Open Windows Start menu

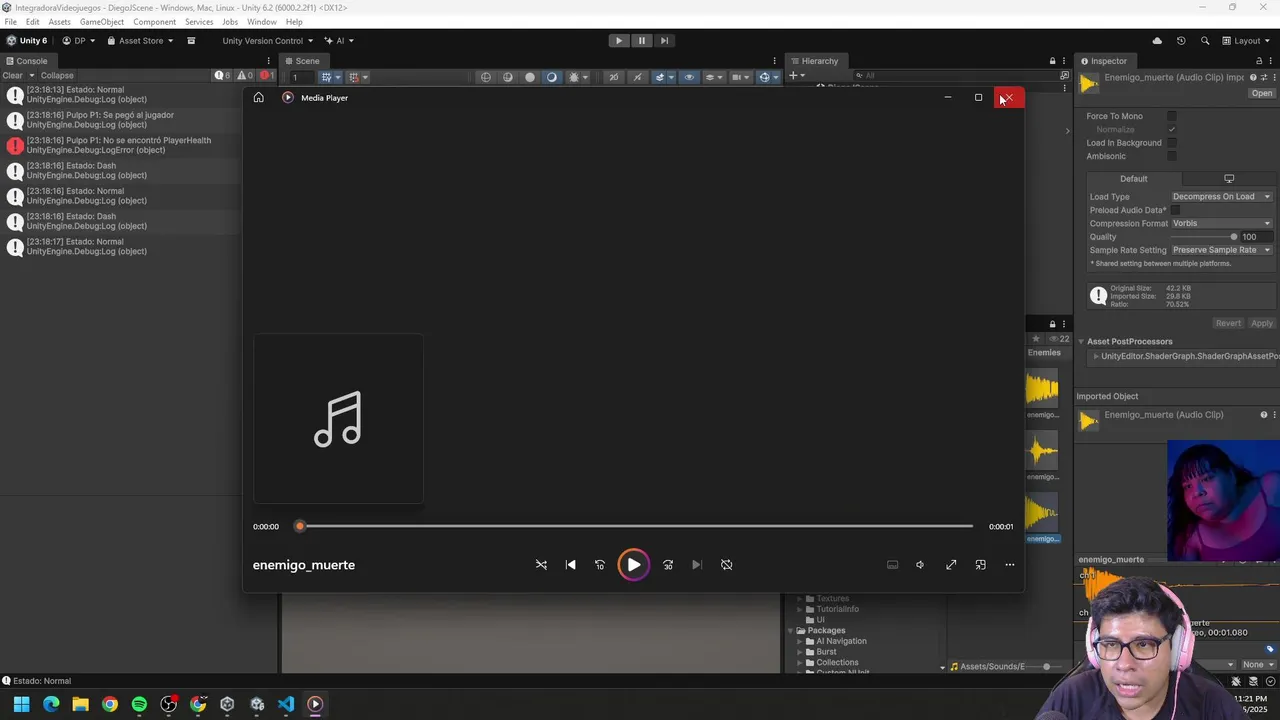21,704
